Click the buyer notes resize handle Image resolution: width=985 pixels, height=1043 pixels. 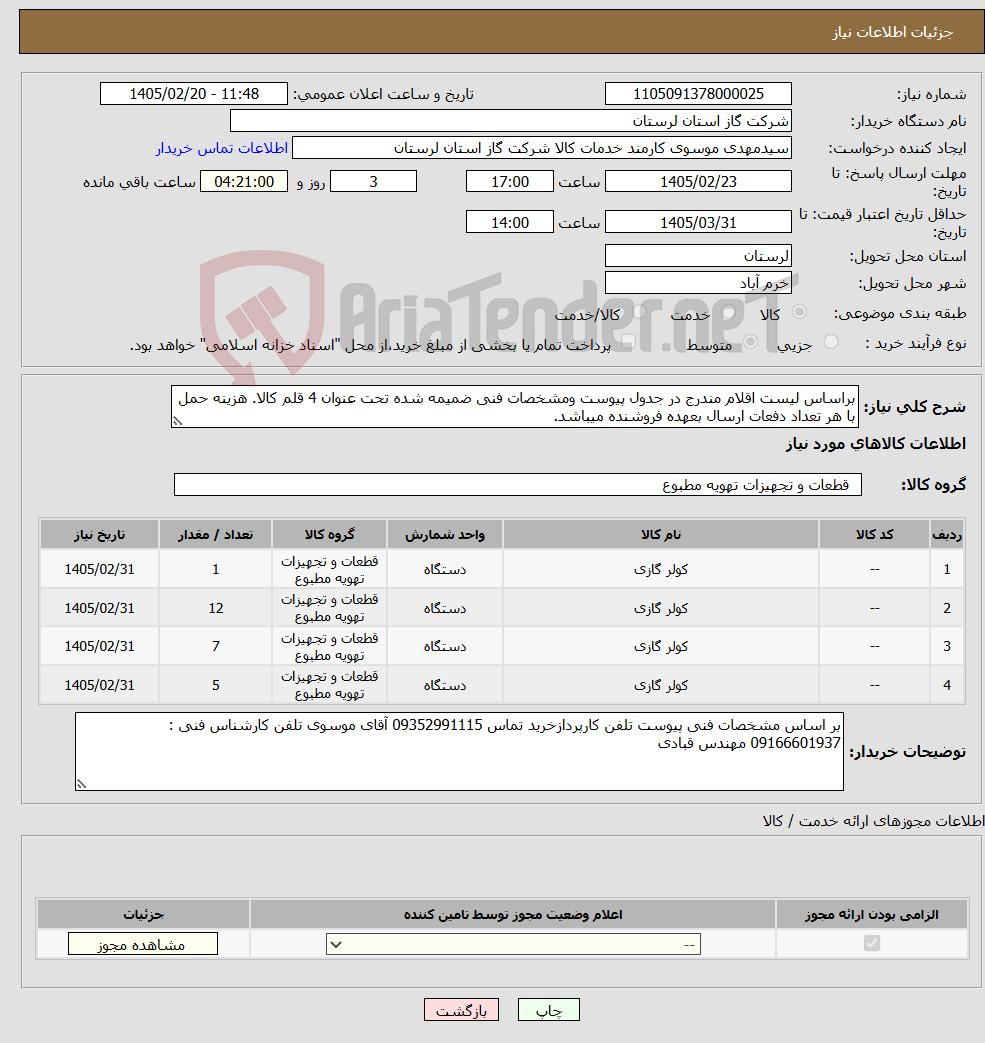coord(81,784)
